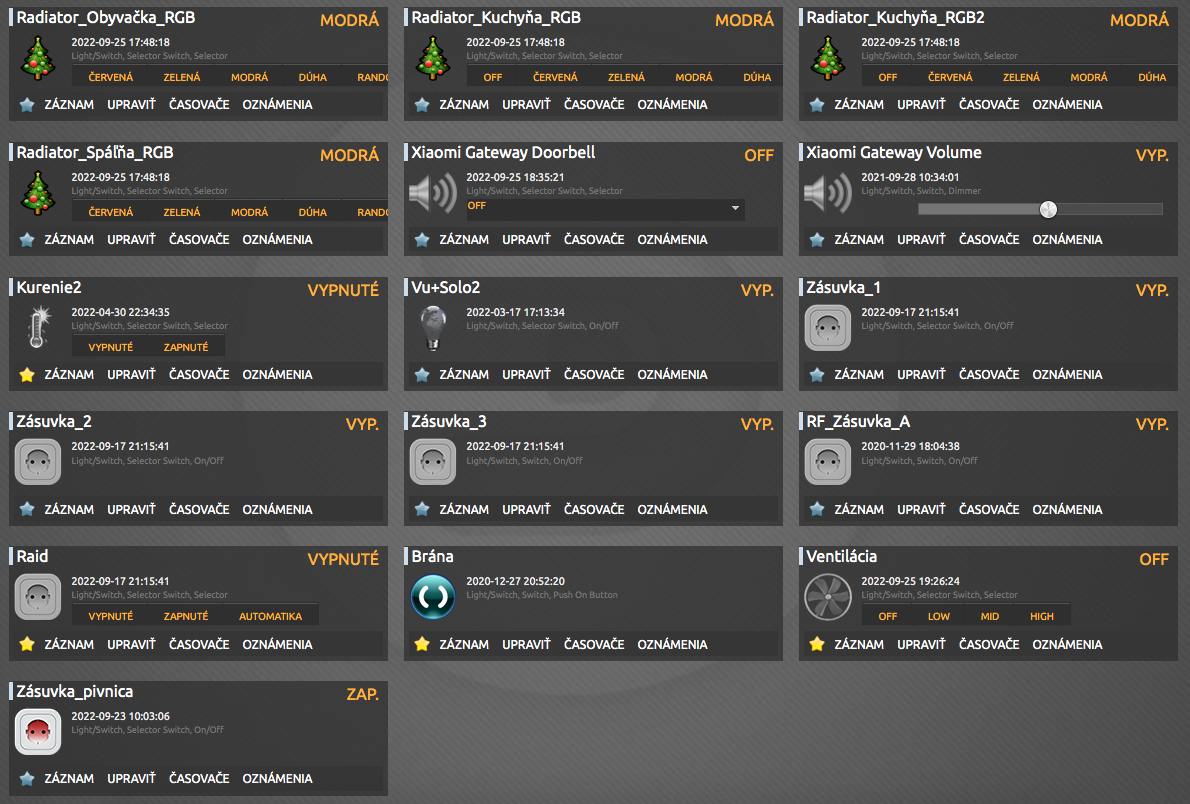Open ČASOVAČE for Ventilácia
This screenshot has height=804, width=1190.
pyautogui.click(x=989, y=644)
